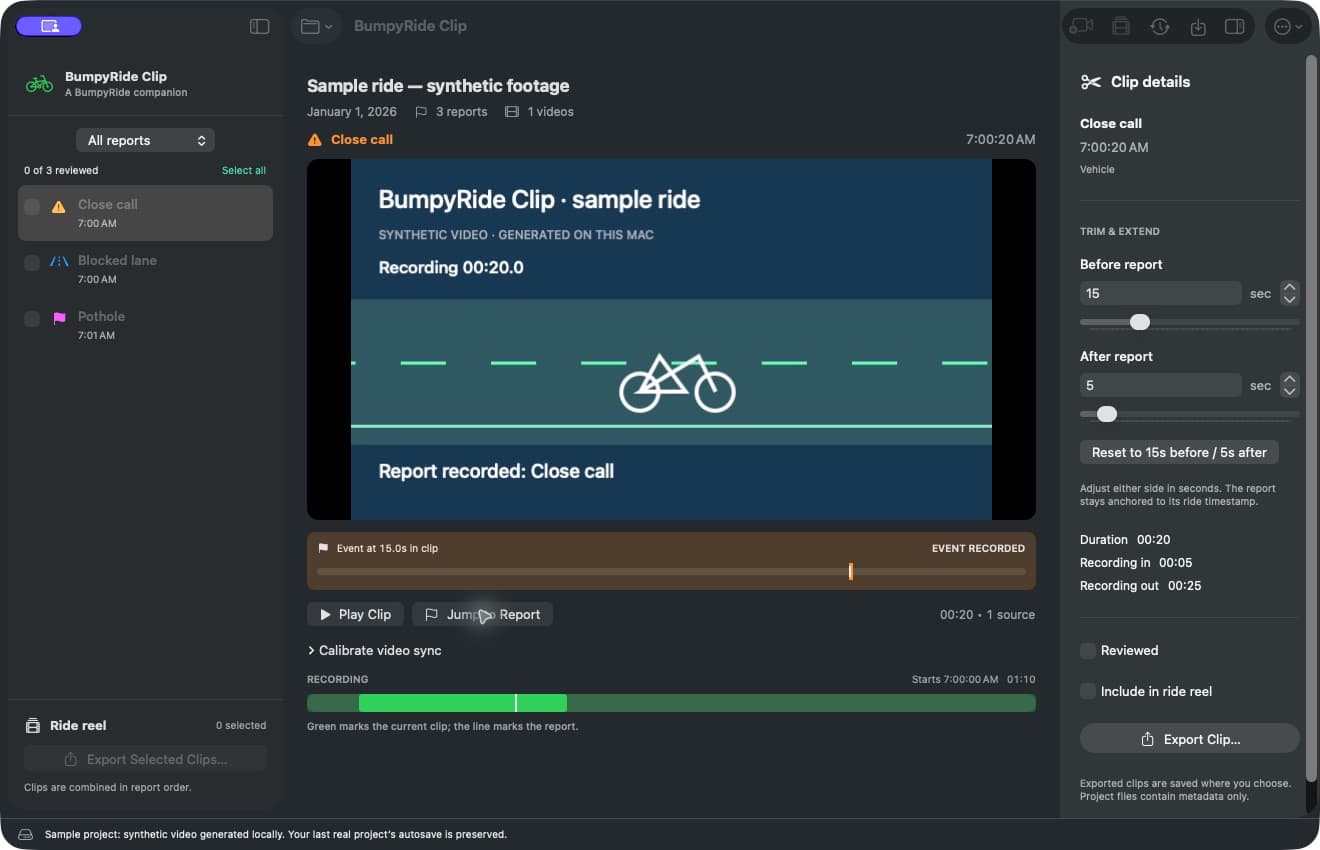The width and height of the screenshot is (1320, 850).
Task: Click the Export Clip button
Action: [1190, 739]
